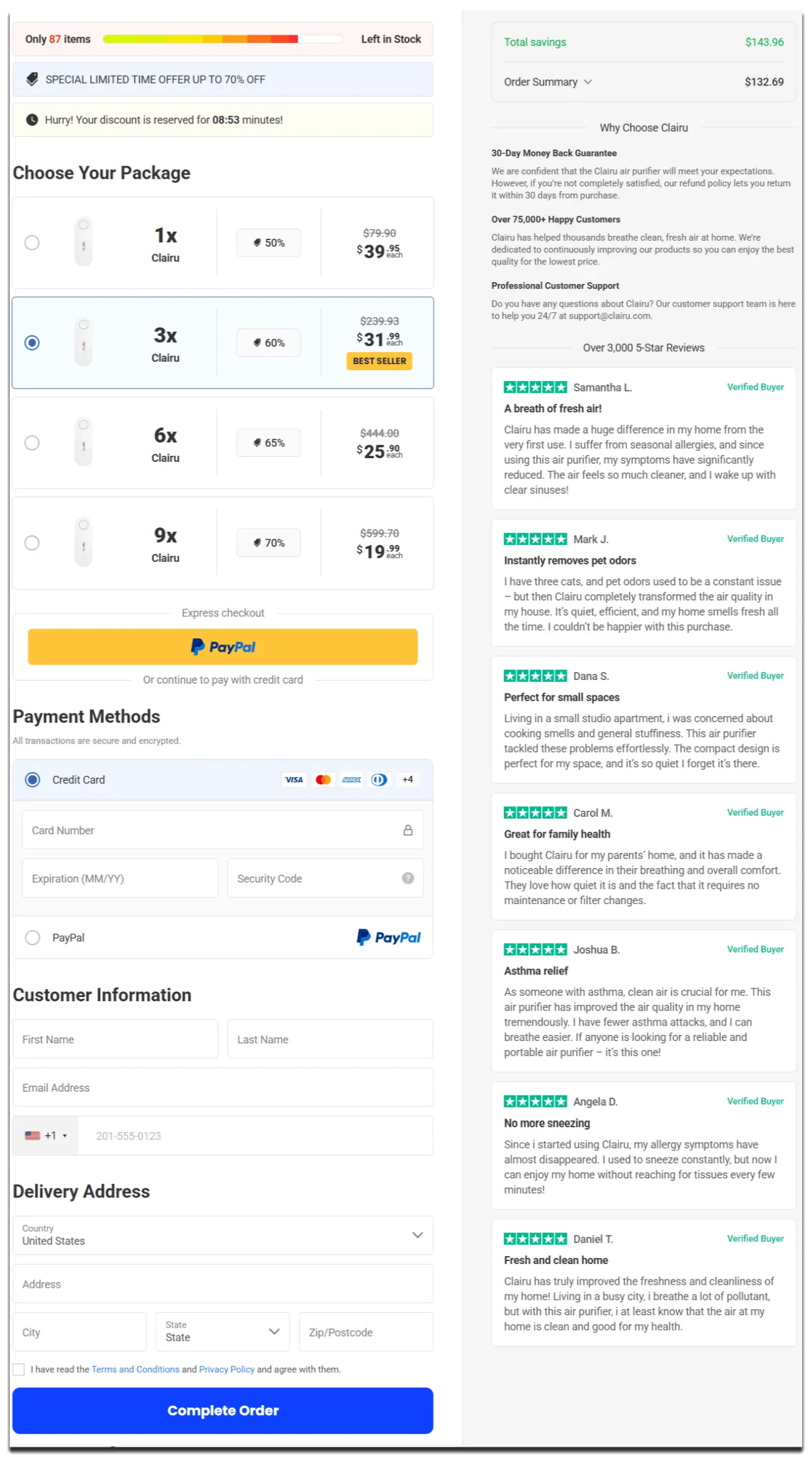Screen dimensions: 812x1457
Task: Click the Visa card icon
Action: (x=294, y=780)
